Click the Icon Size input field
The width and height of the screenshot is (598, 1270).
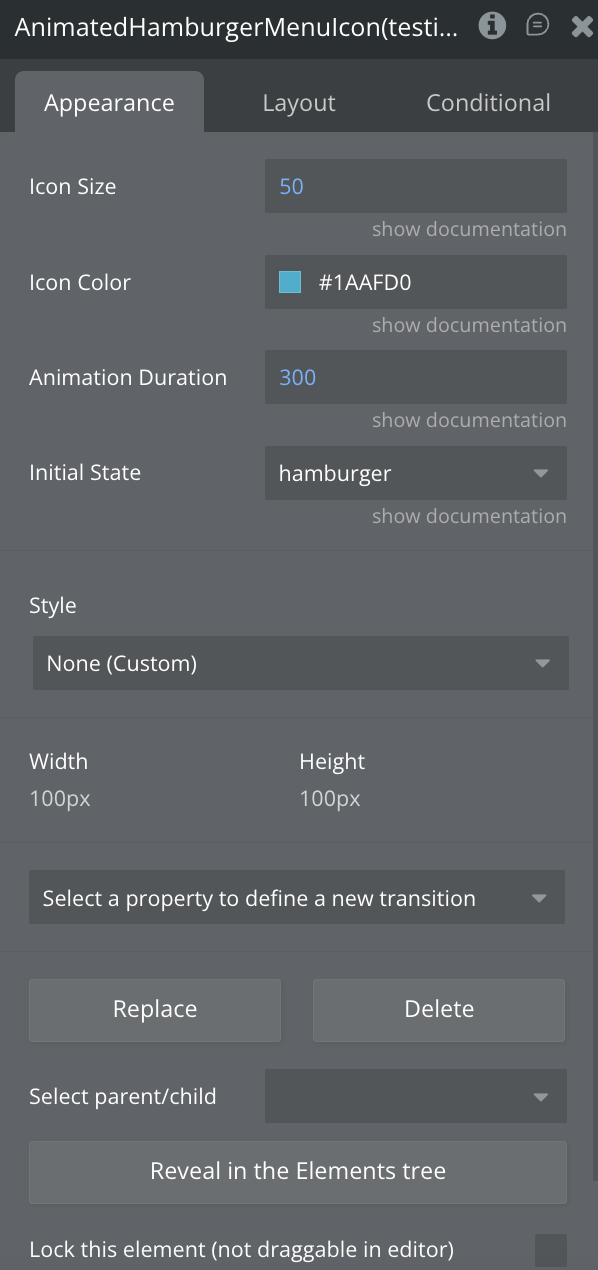[416, 186]
